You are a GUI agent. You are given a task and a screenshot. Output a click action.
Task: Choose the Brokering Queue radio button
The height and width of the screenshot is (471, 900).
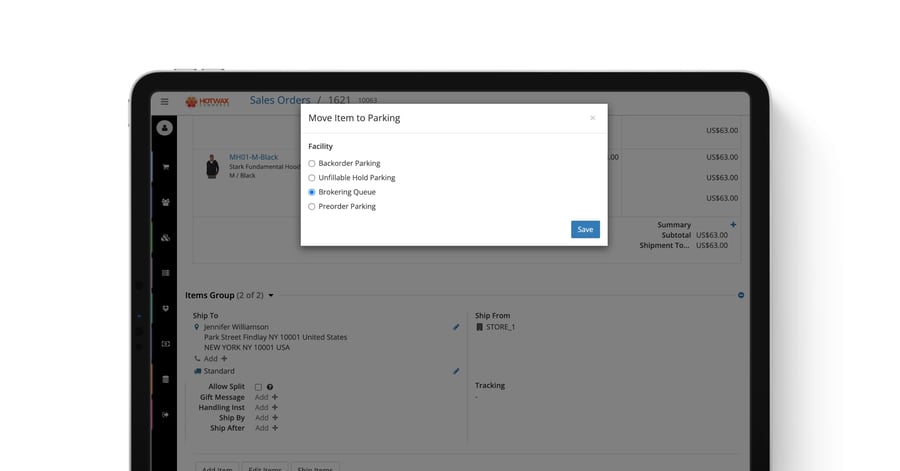tap(312, 192)
